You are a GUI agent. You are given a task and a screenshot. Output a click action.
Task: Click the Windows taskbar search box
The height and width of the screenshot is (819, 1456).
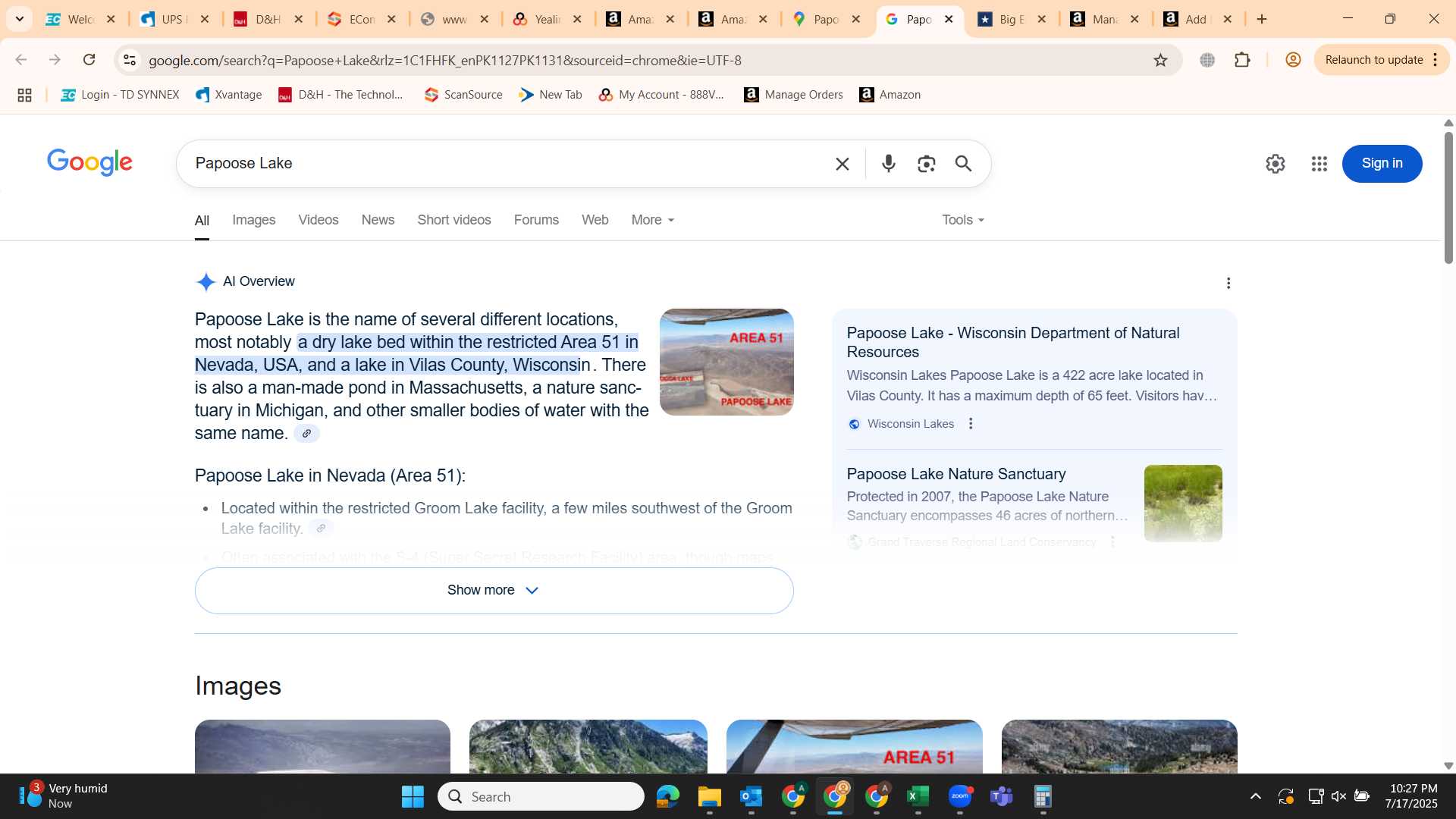[541, 797]
